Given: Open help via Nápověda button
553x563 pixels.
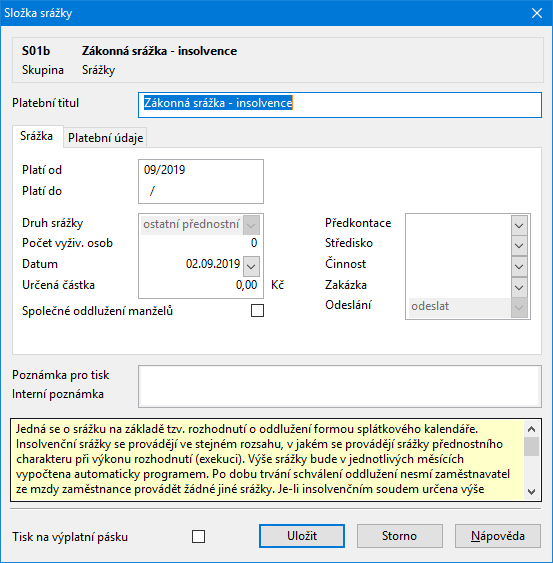Looking at the screenshot, I should click(498, 536).
